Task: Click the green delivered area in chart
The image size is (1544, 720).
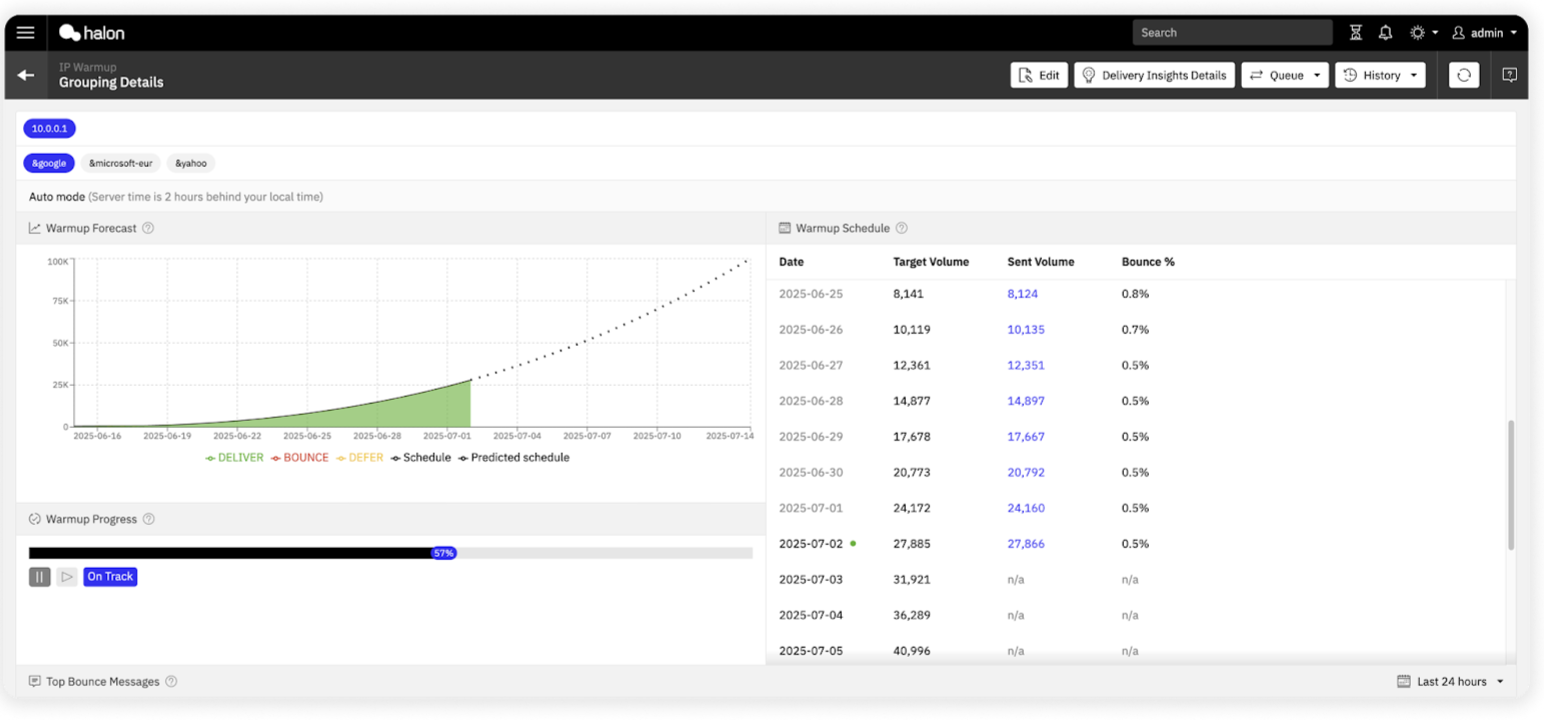Action: pos(420,412)
